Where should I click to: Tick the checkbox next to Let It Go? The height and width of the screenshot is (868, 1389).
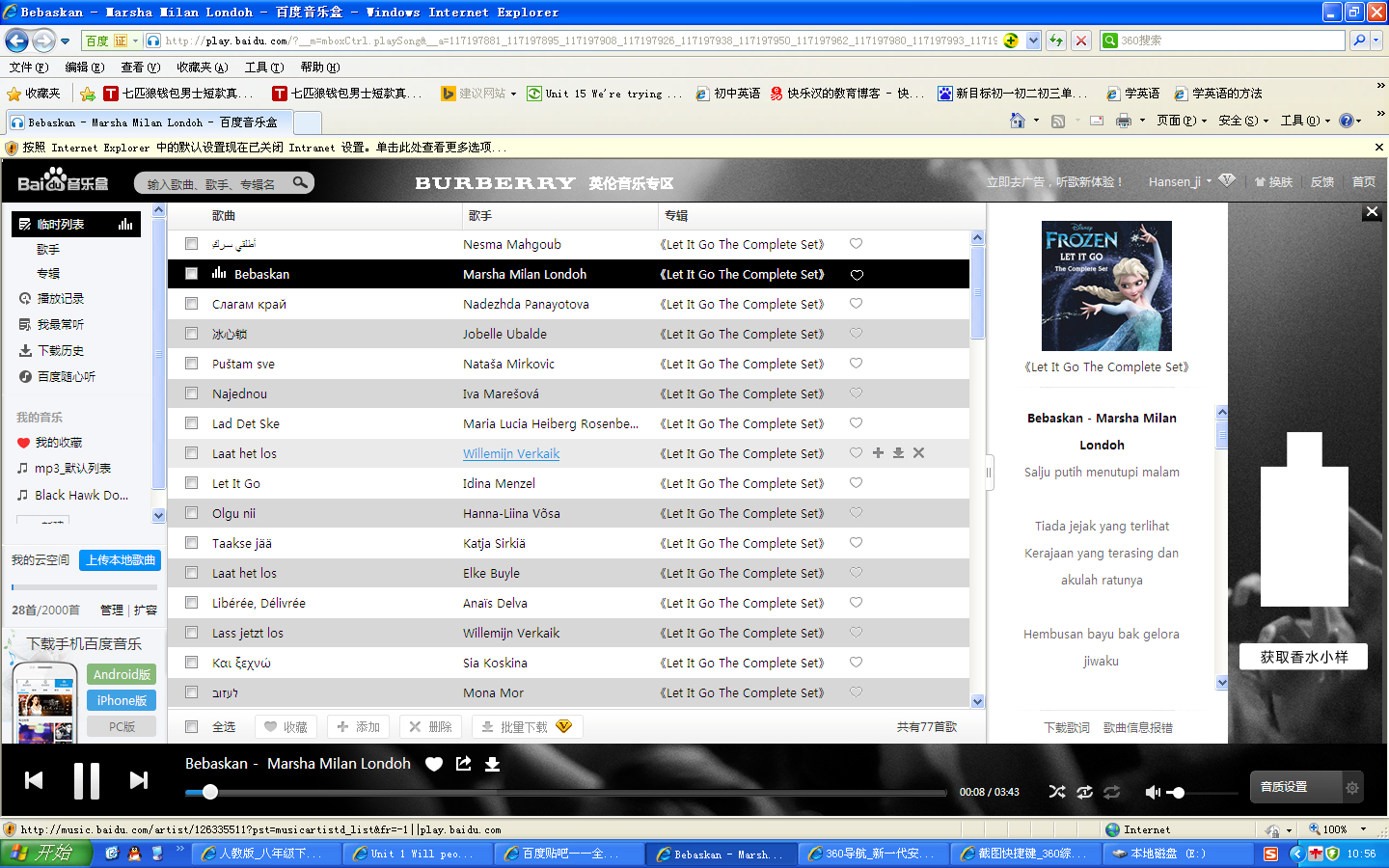click(191, 483)
